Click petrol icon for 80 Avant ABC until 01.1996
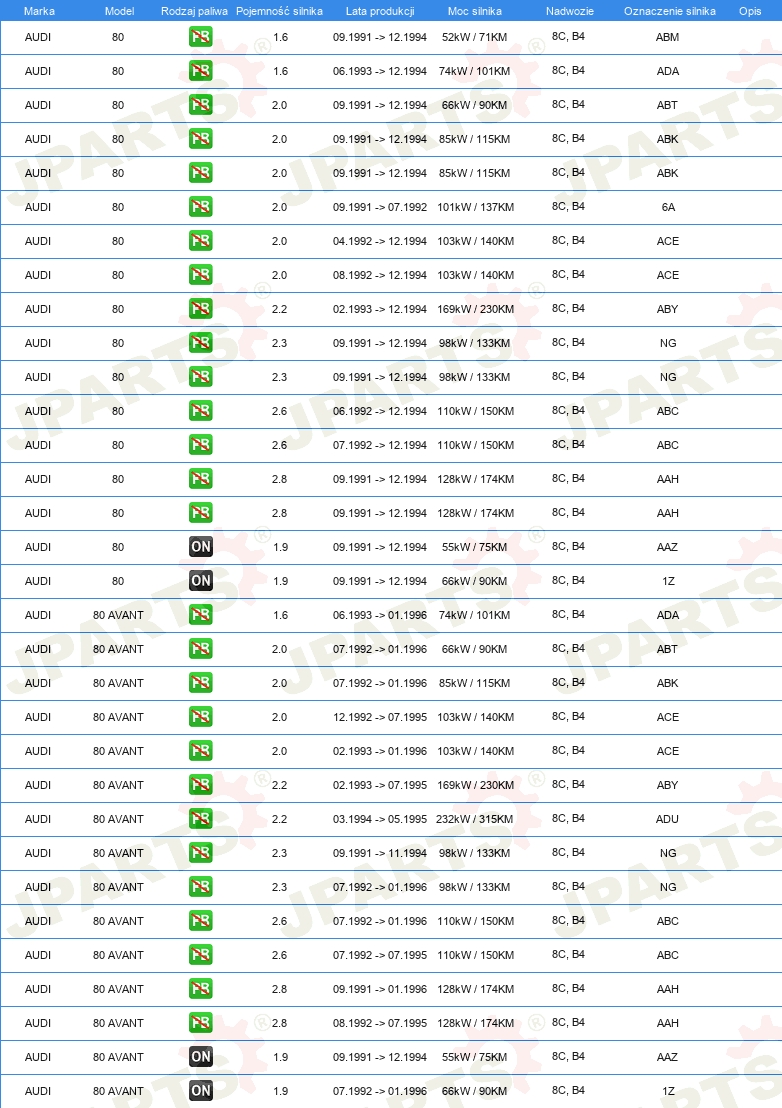Image resolution: width=782 pixels, height=1108 pixels. [x=201, y=921]
